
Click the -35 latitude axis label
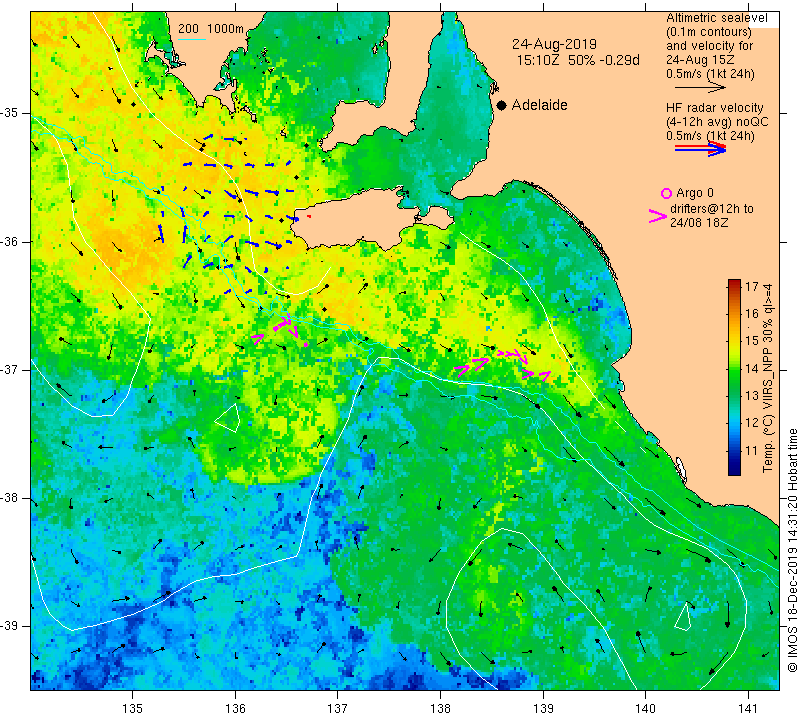(x=11, y=113)
